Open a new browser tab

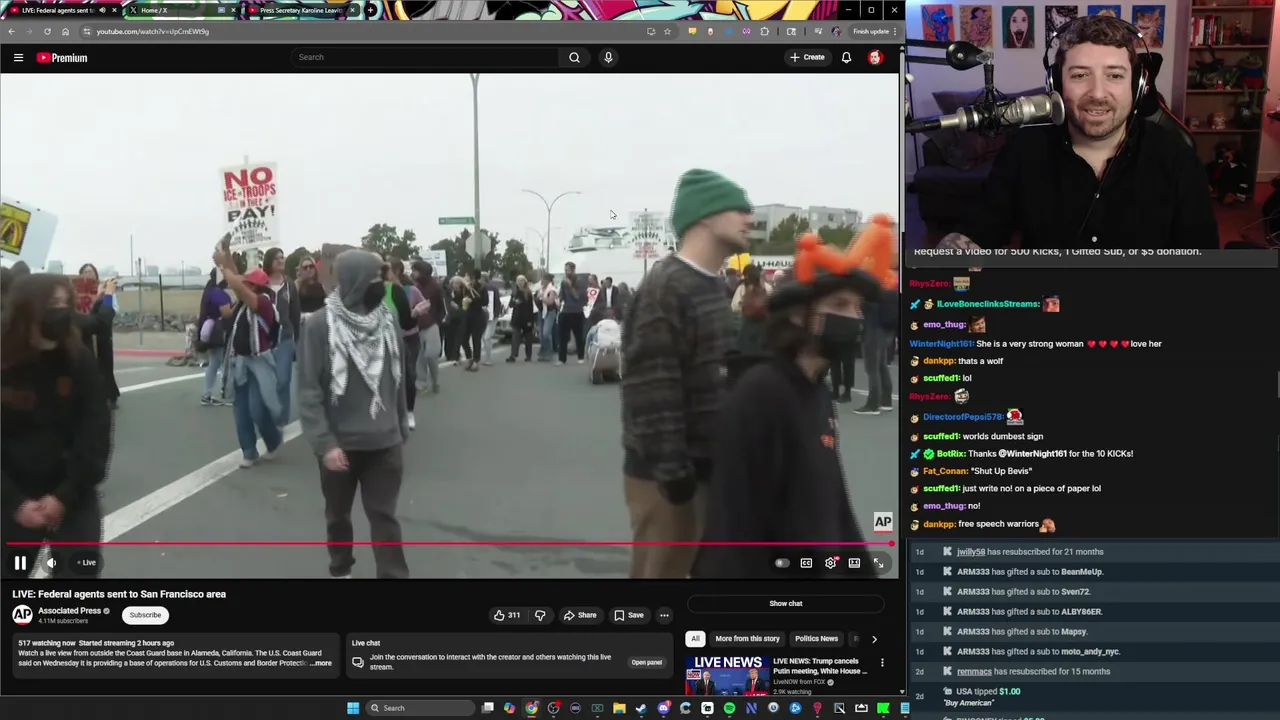coord(371,10)
